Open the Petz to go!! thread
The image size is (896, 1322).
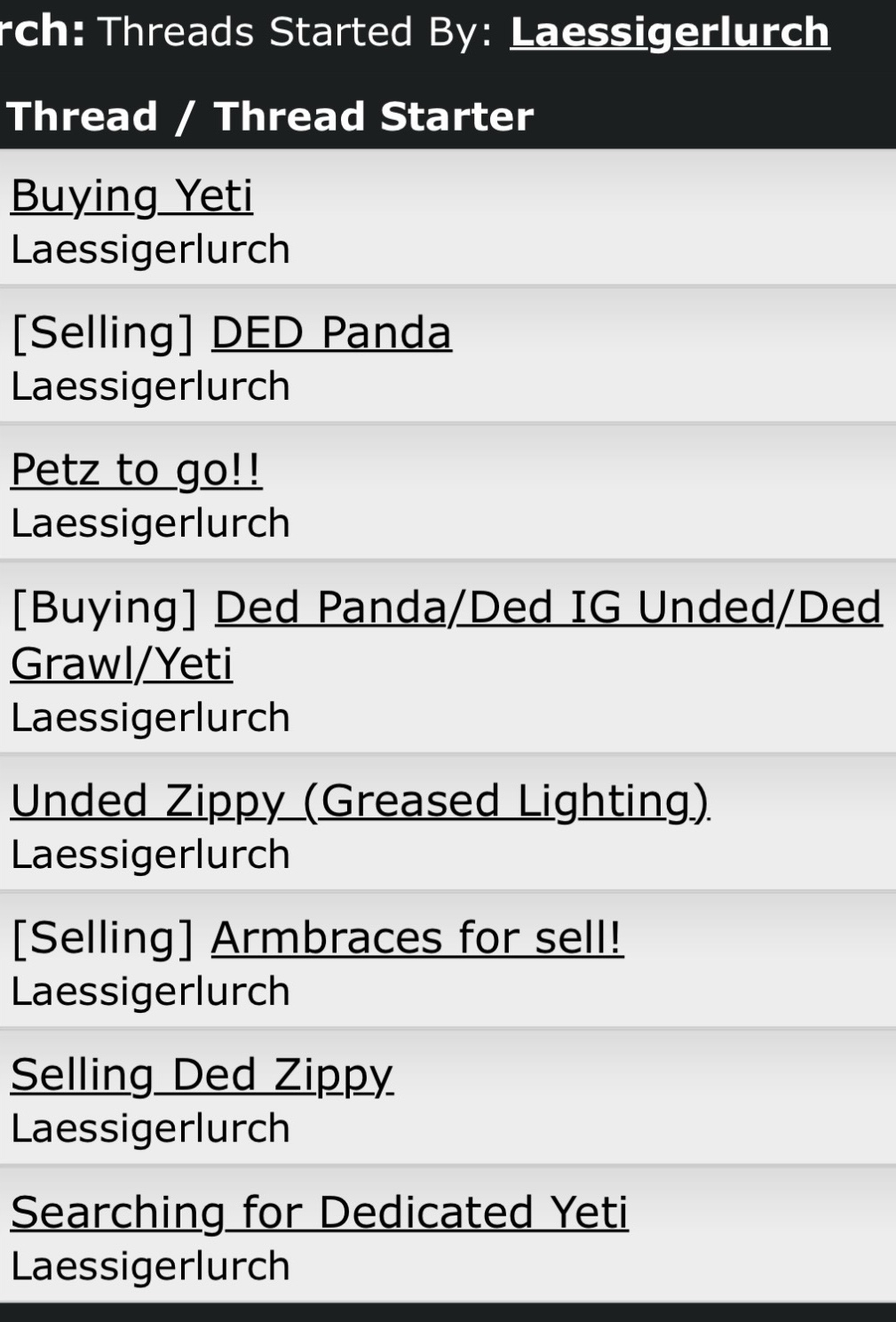click(136, 470)
